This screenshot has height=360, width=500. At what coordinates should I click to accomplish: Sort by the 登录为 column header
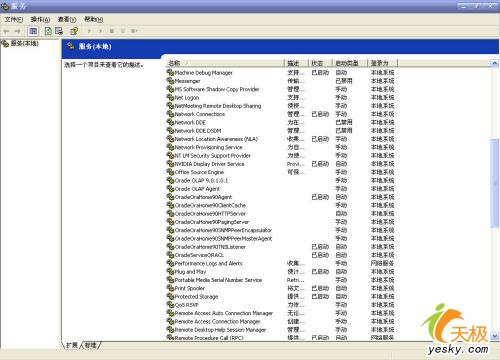383,63
